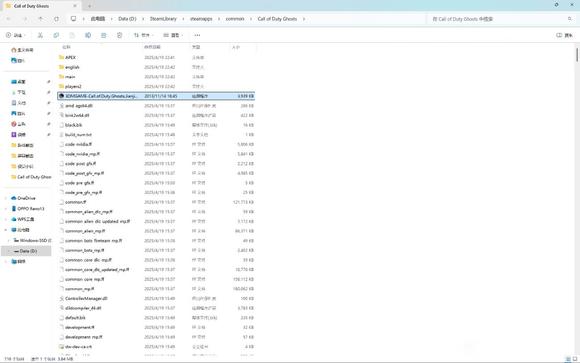Expand the OPPO Reno13 tree node
Viewport: 580px width, 363px height.
pyautogui.click(x=6, y=209)
